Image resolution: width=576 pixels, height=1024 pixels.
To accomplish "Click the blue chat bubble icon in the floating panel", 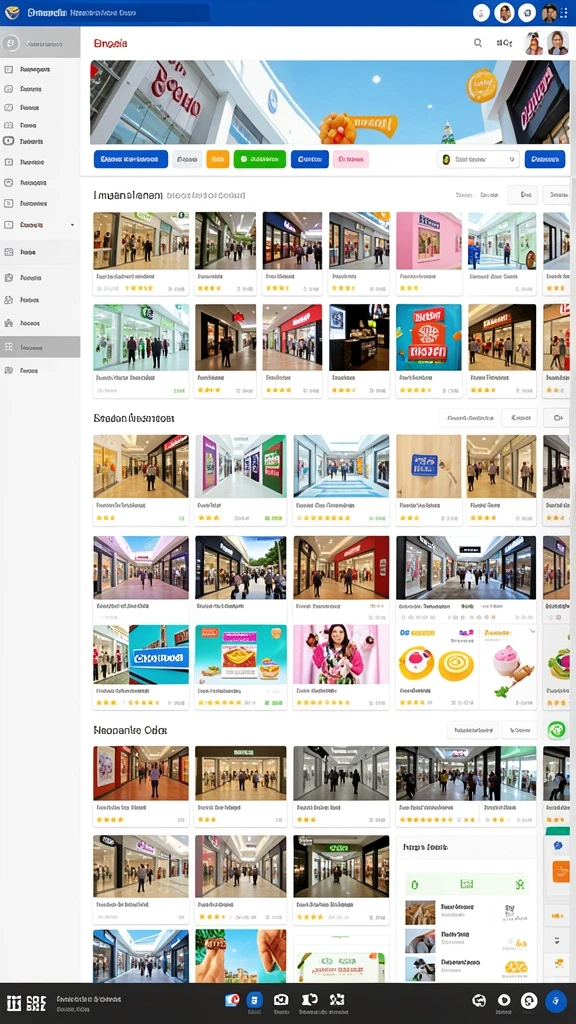I will coord(558,845).
